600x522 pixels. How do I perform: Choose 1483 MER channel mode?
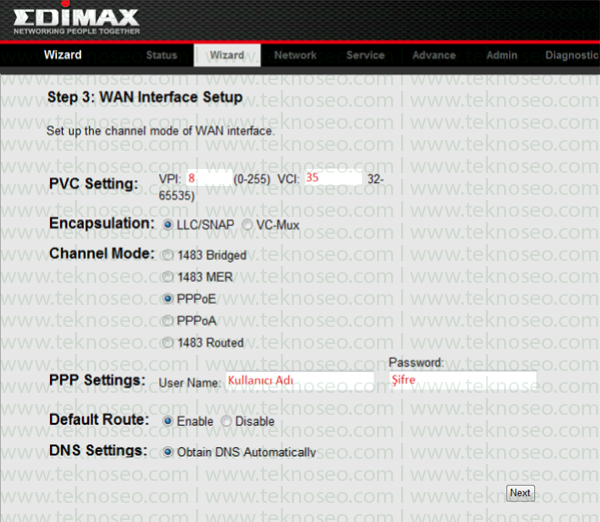(x=168, y=277)
